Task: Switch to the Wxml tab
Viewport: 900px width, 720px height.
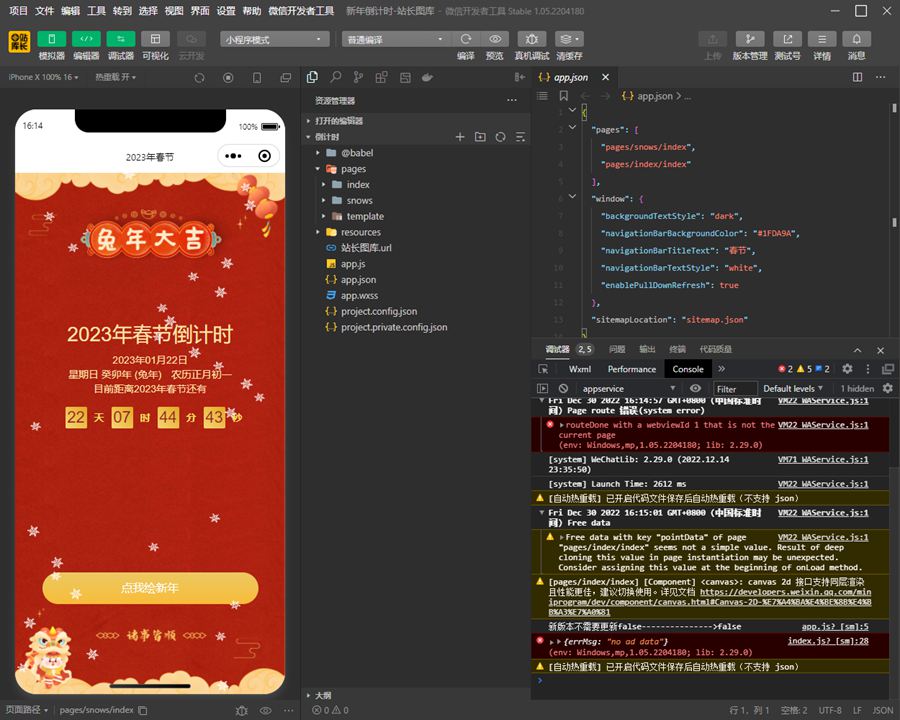Action: tap(580, 369)
